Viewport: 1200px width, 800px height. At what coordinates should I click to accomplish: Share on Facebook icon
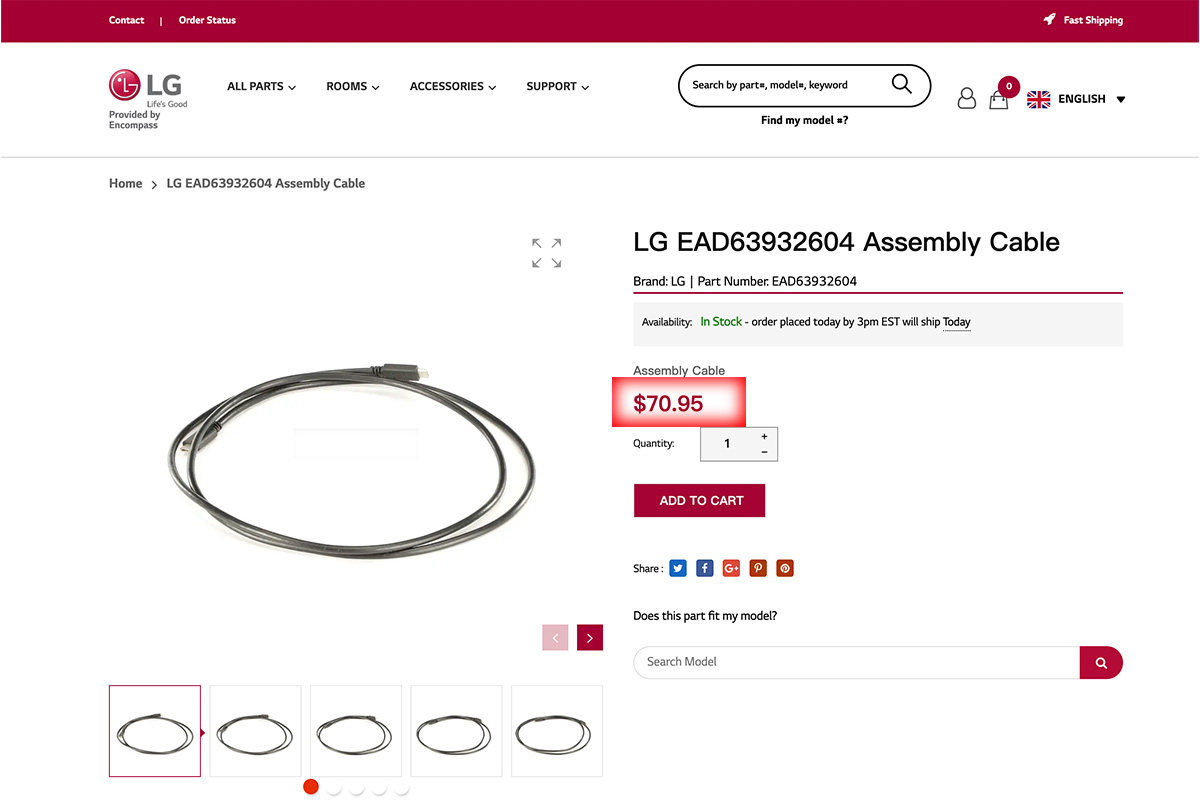705,568
